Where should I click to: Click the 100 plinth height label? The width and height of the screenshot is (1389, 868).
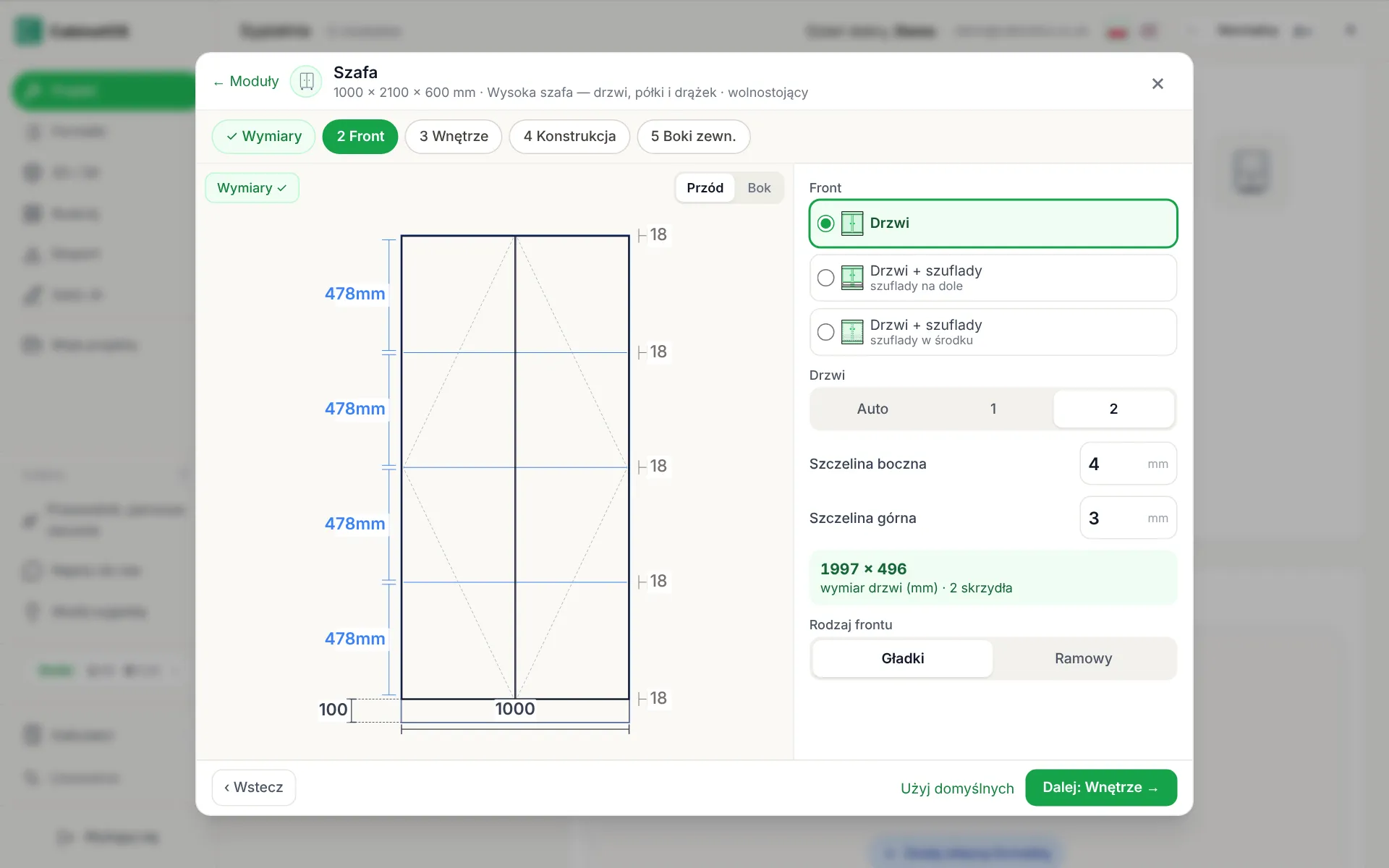click(333, 710)
